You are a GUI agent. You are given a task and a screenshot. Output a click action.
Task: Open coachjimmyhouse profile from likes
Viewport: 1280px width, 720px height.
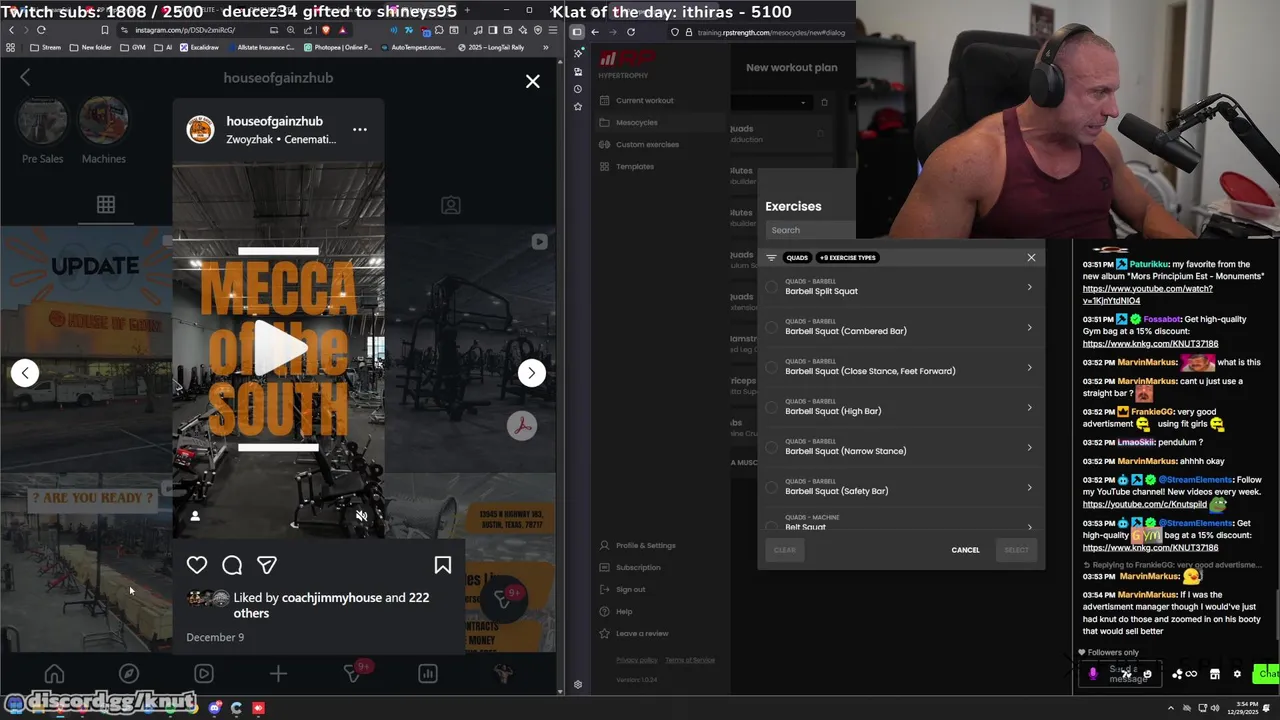click(x=332, y=597)
